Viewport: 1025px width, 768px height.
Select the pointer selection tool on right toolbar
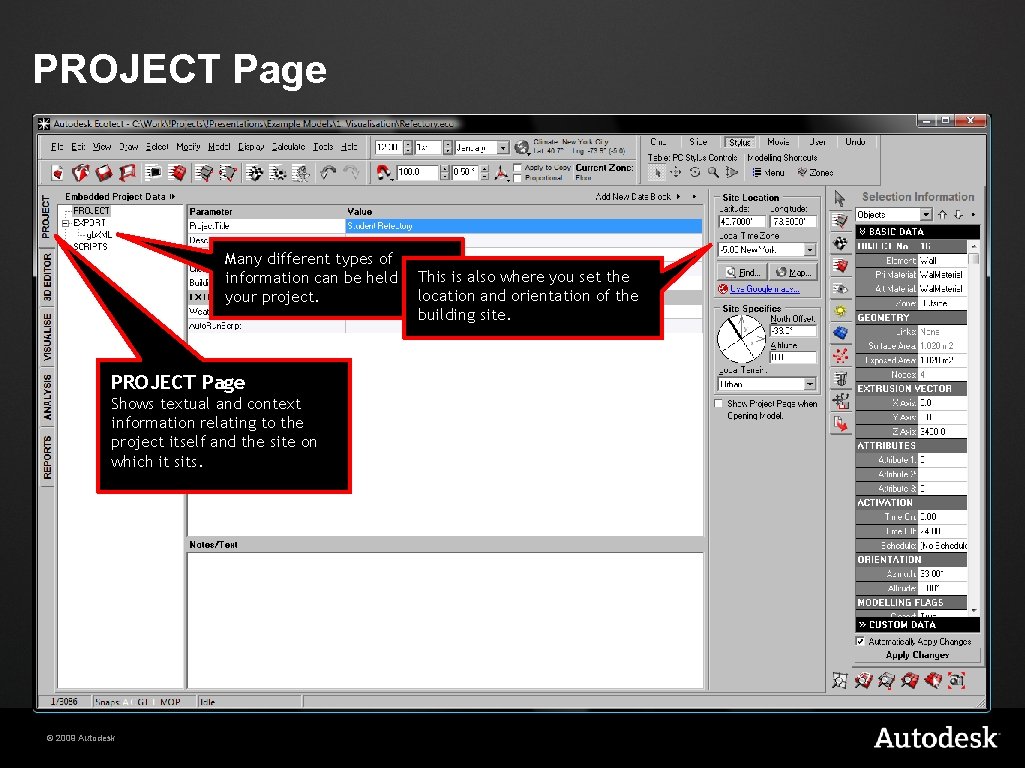point(838,197)
